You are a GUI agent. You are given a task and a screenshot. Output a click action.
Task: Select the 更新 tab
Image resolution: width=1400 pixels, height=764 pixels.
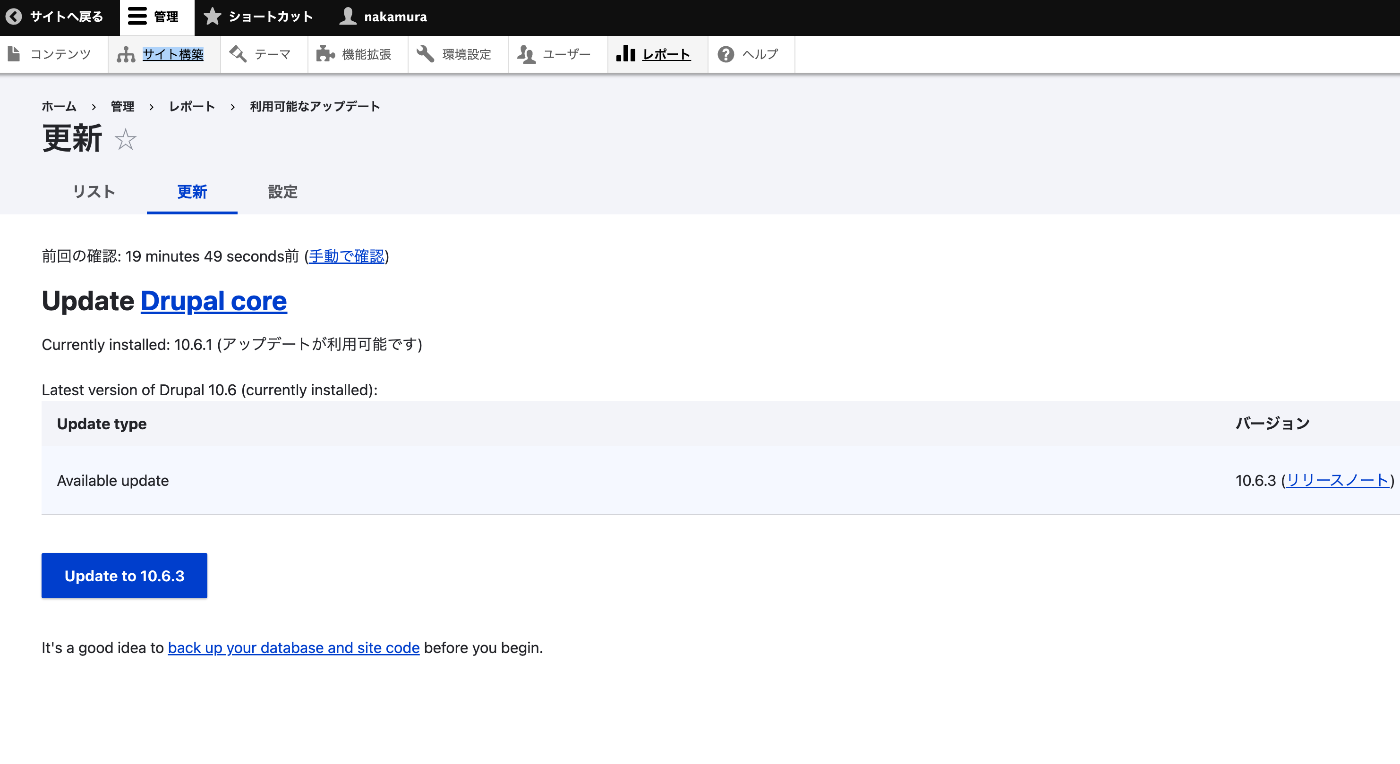click(x=192, y=192)
